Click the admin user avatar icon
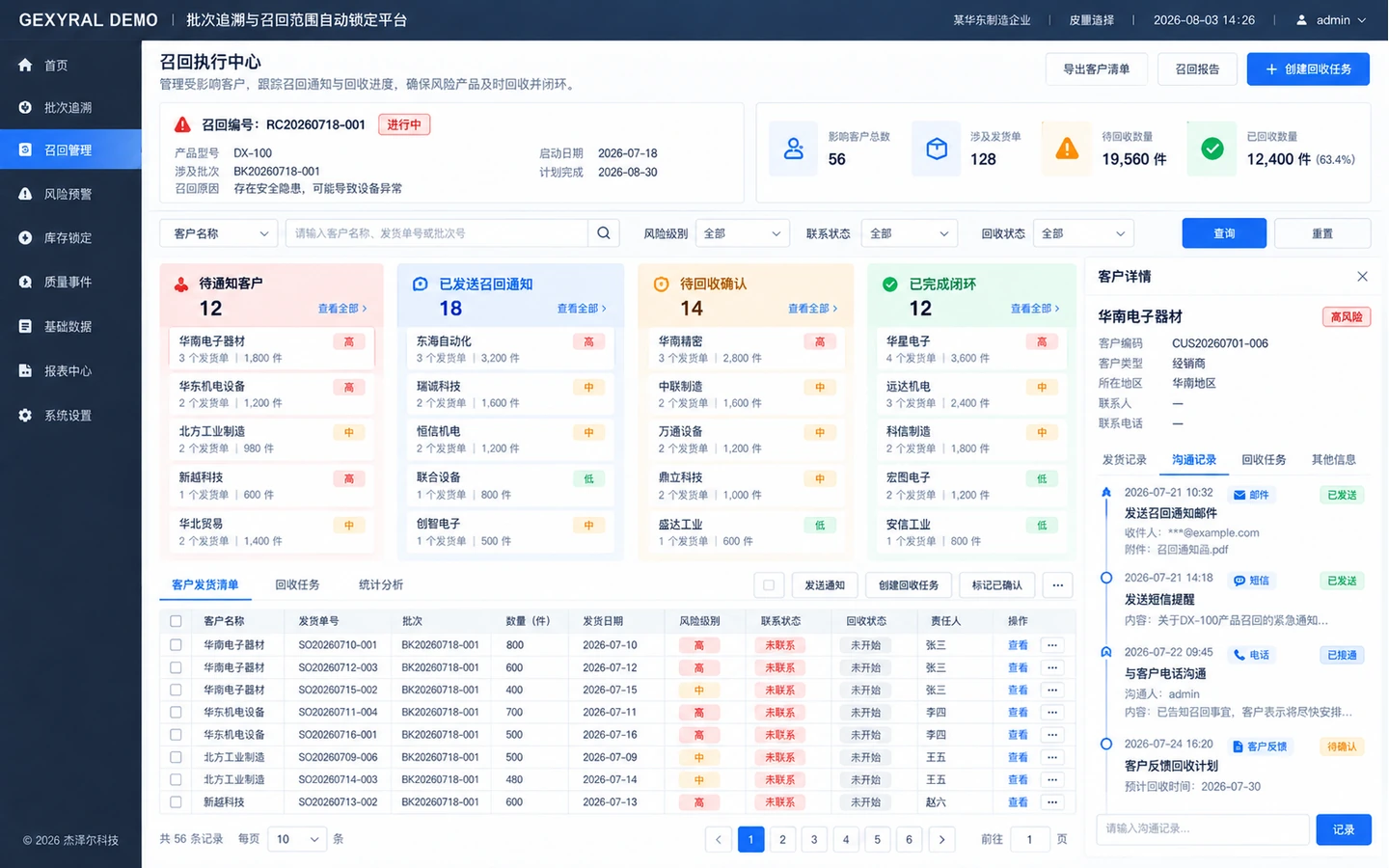1389x868 pixels. click(1301, 20)
